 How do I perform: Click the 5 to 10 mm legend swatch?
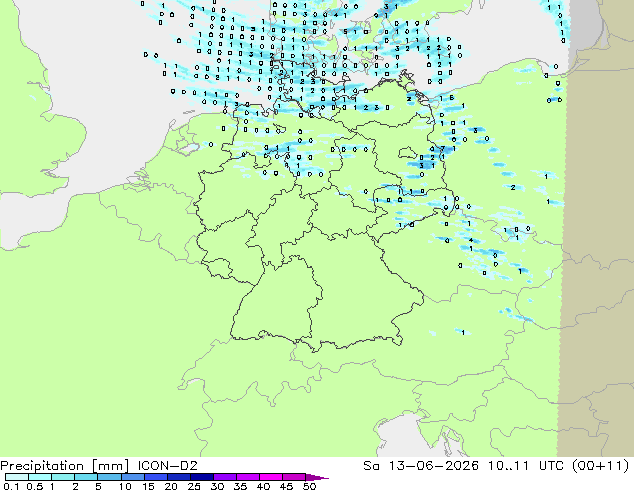coord(109,477)
